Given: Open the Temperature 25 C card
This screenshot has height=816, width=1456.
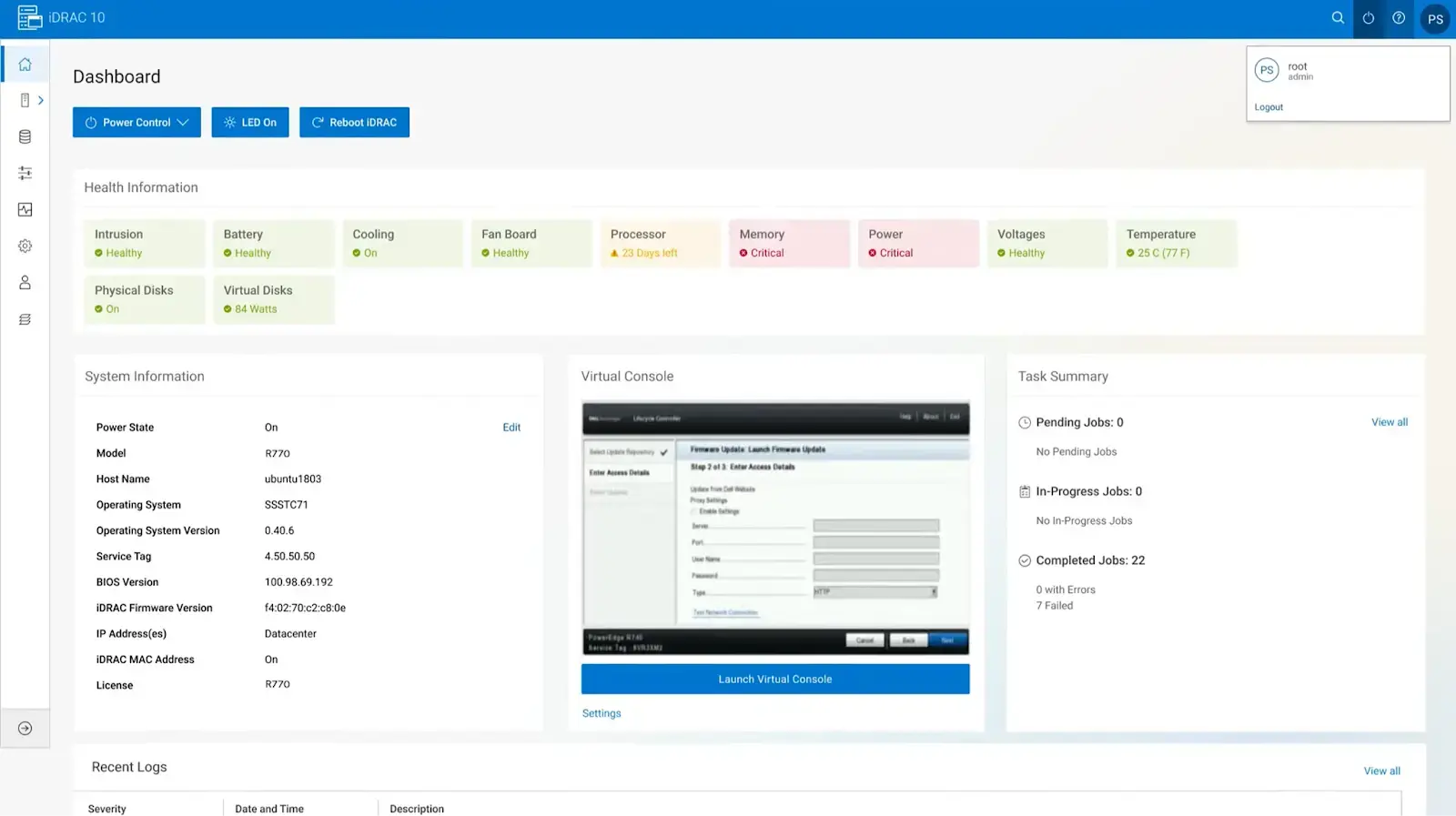Looking at the screenshot, I should [1177, 243].
